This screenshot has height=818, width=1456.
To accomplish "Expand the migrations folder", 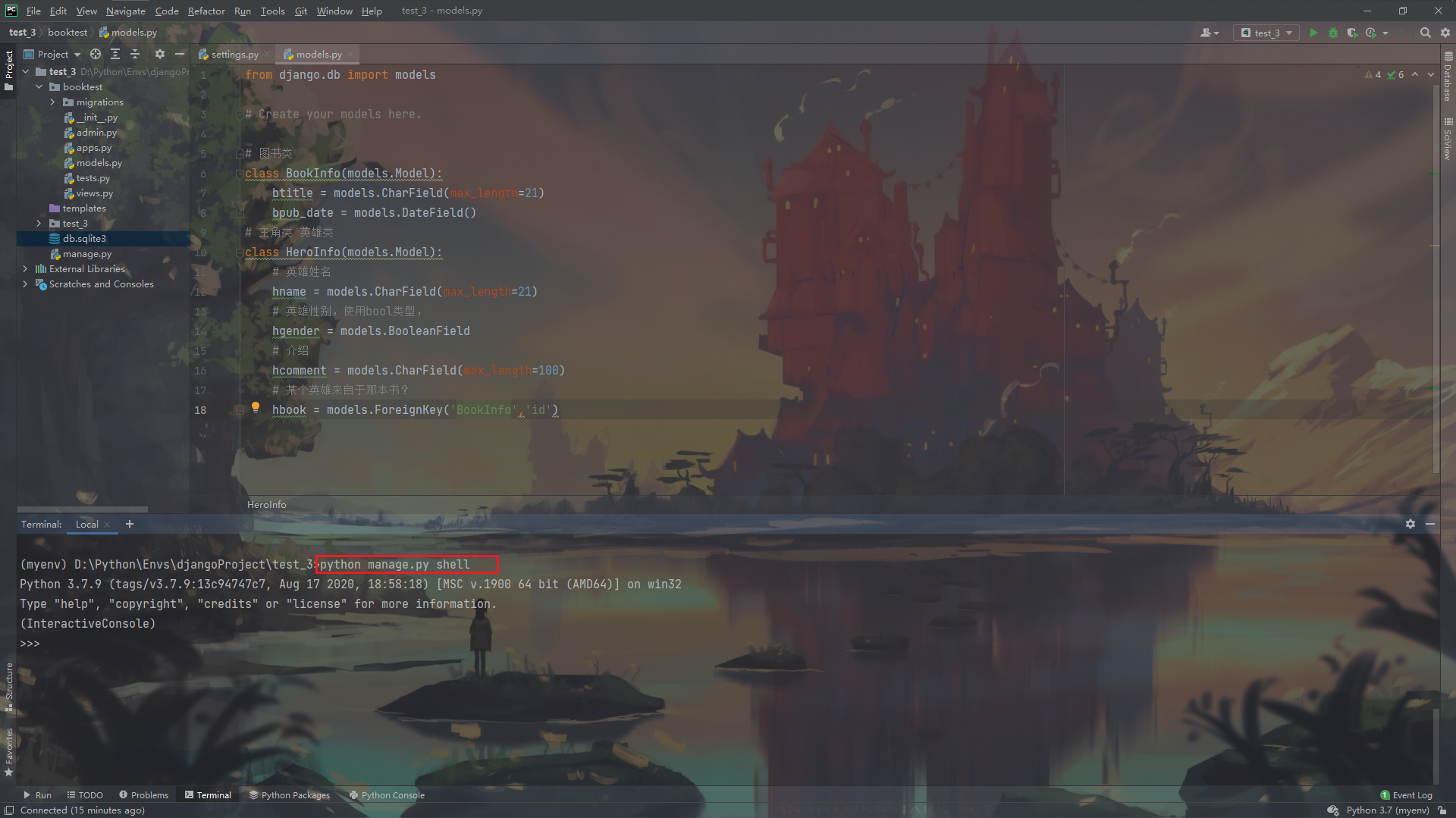I will 52,102.
